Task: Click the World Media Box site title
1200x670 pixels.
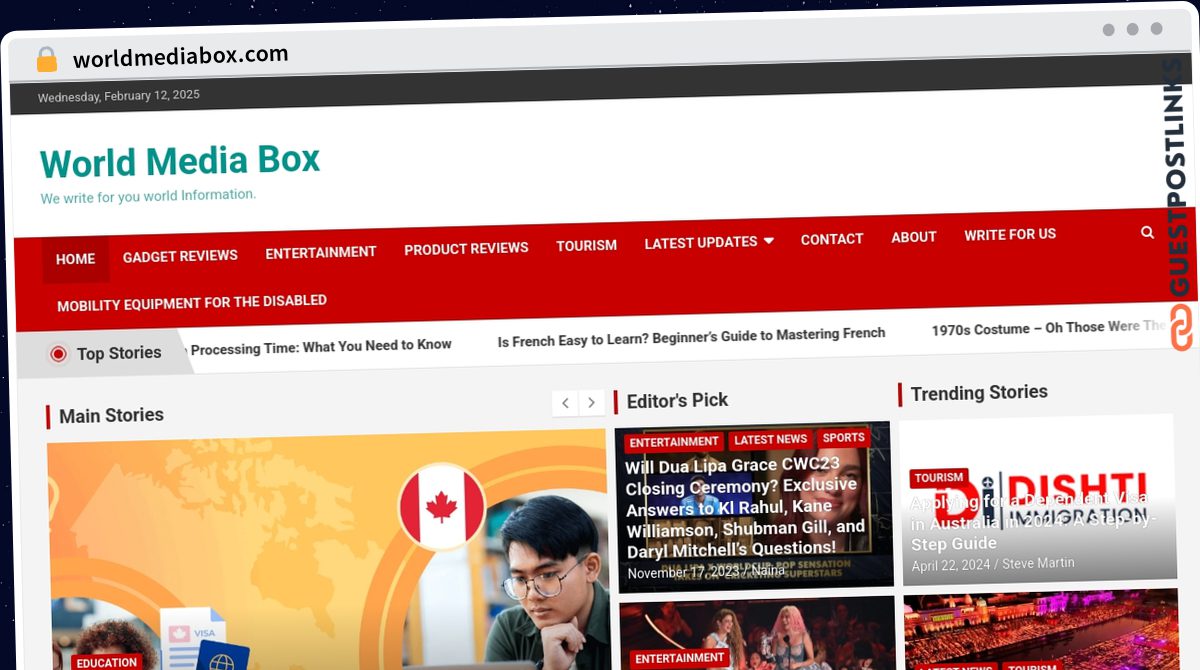Action: pyautogui.click(x=180, y=161)
